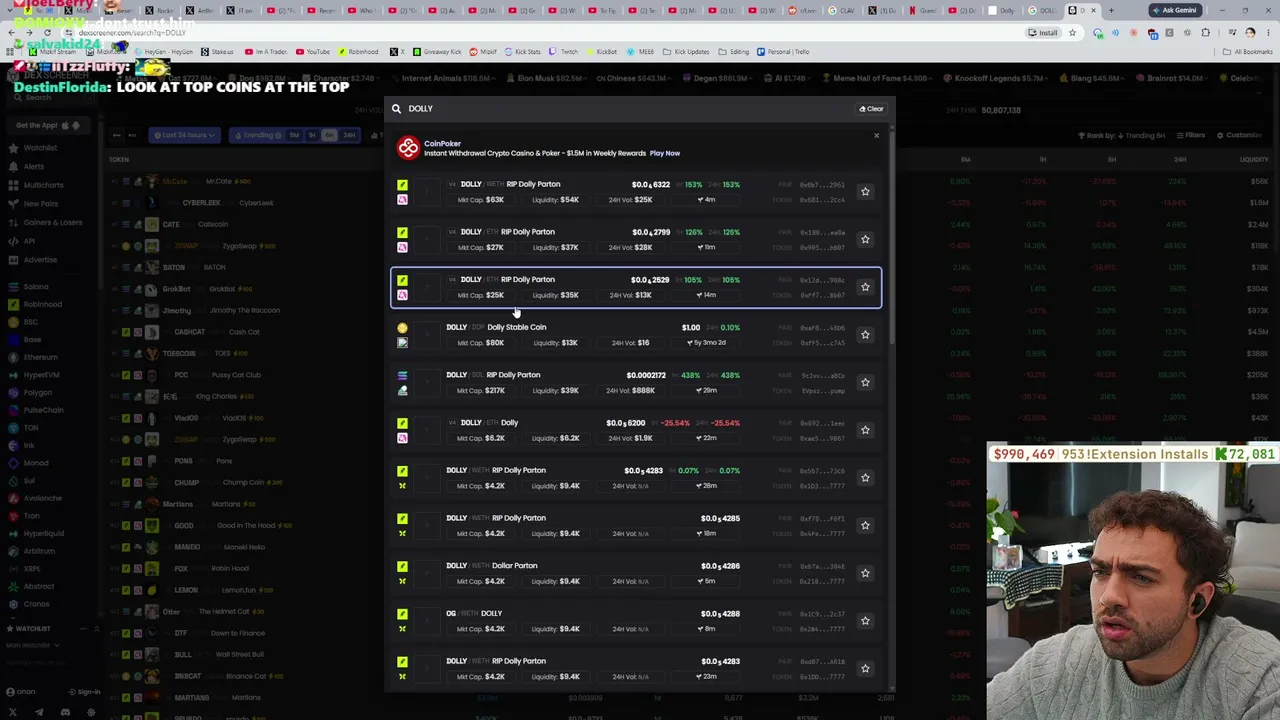1280x720 pixels.
Task: Star the DOLLY/WETH result with $63K market cap
Action: click(865, 191)
